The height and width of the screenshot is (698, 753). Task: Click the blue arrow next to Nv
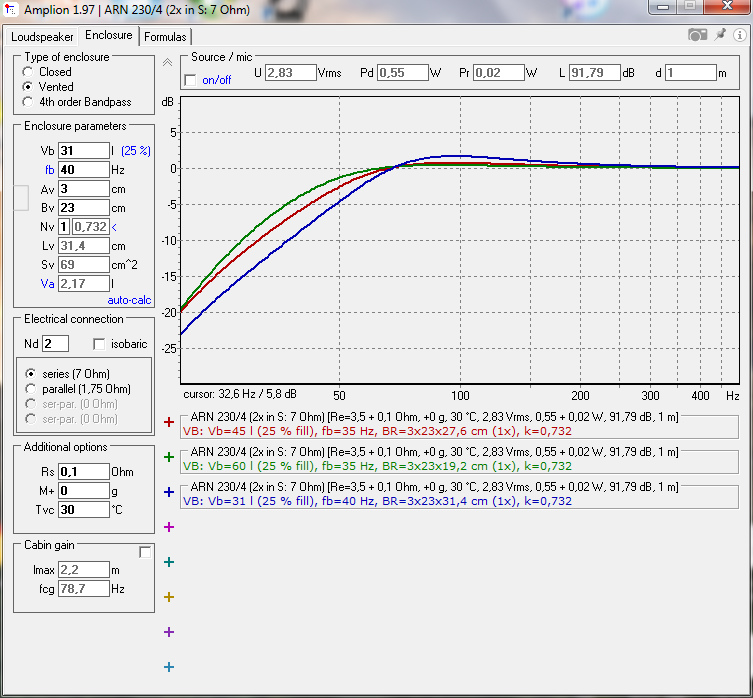(x=114, y=227)
